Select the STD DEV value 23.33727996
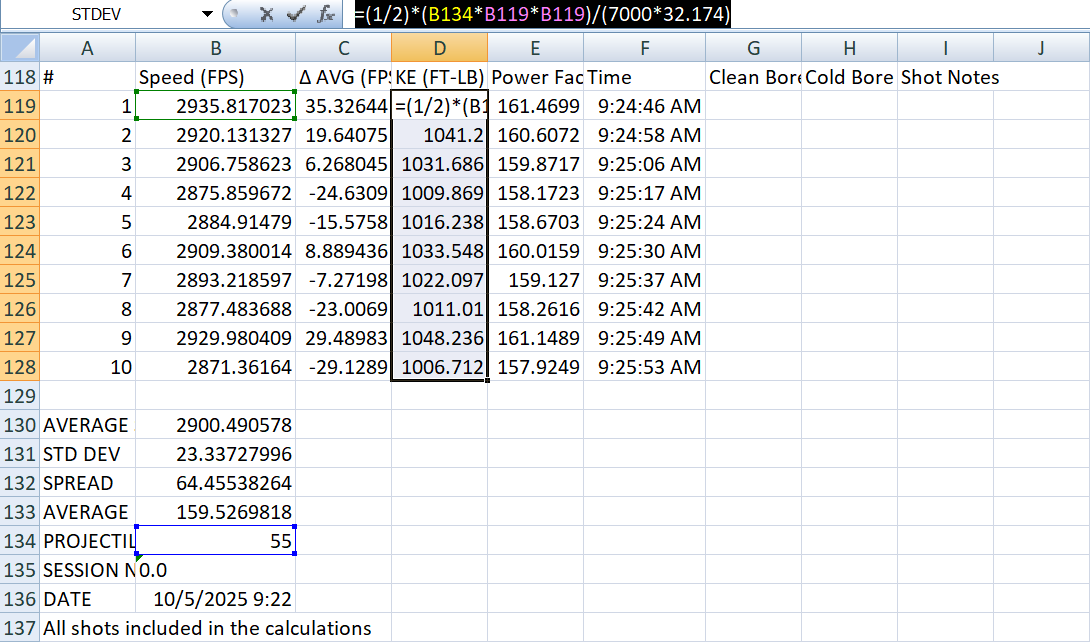The width and height of the screenshot is (1090, 642). tap(215, 454)
